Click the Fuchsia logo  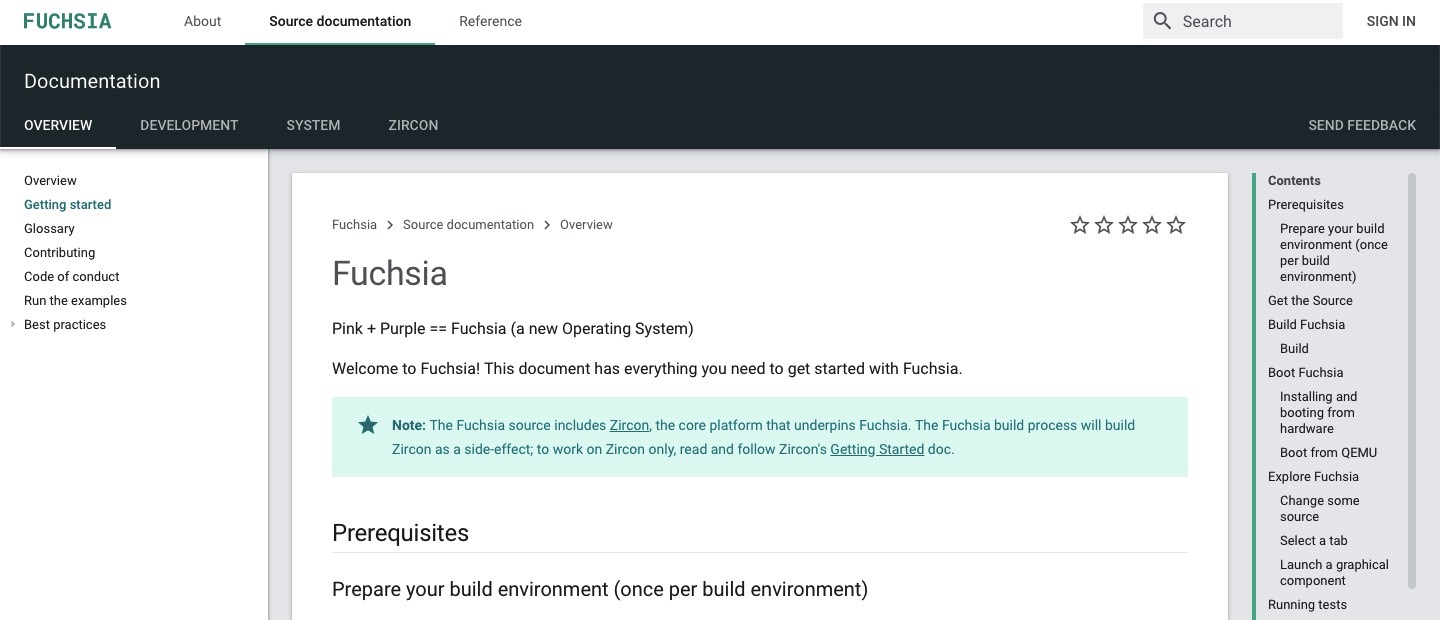[67, 21]
